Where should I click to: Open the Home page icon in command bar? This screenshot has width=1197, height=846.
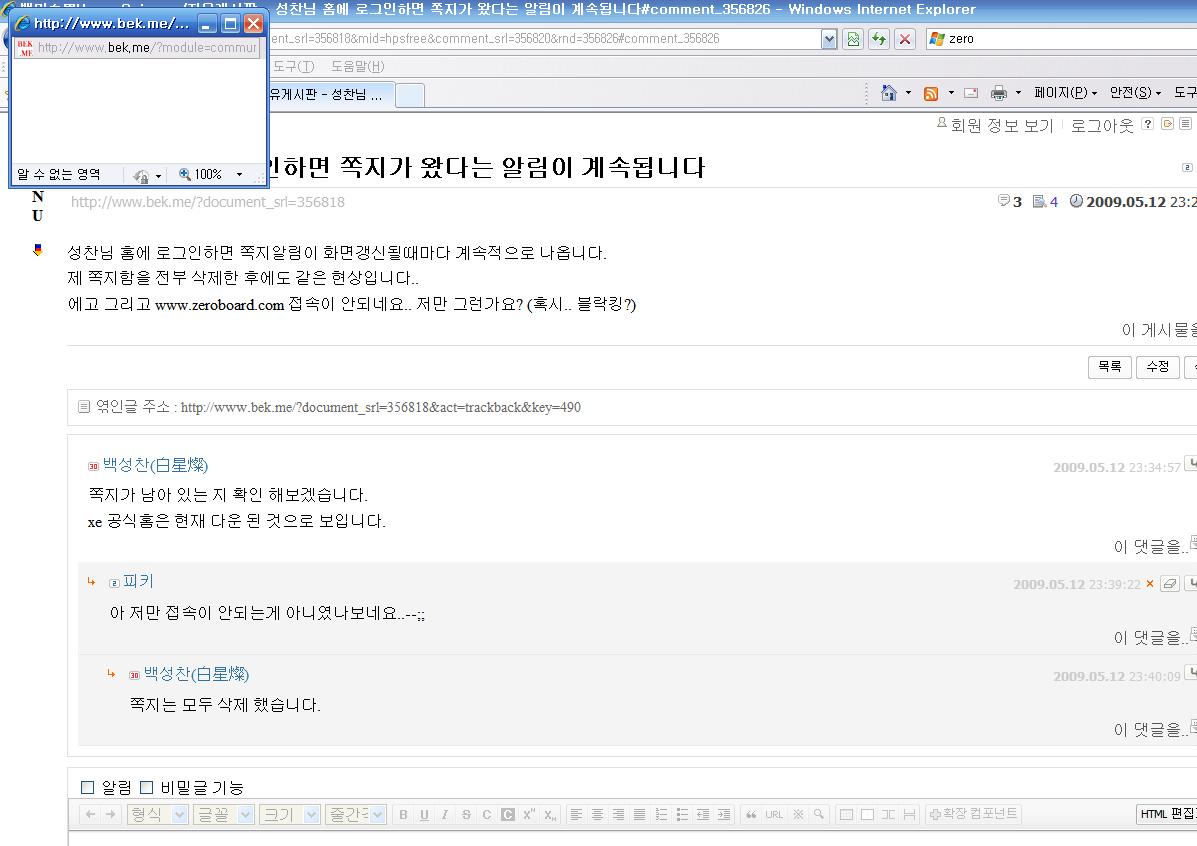[x=889, y=93]
